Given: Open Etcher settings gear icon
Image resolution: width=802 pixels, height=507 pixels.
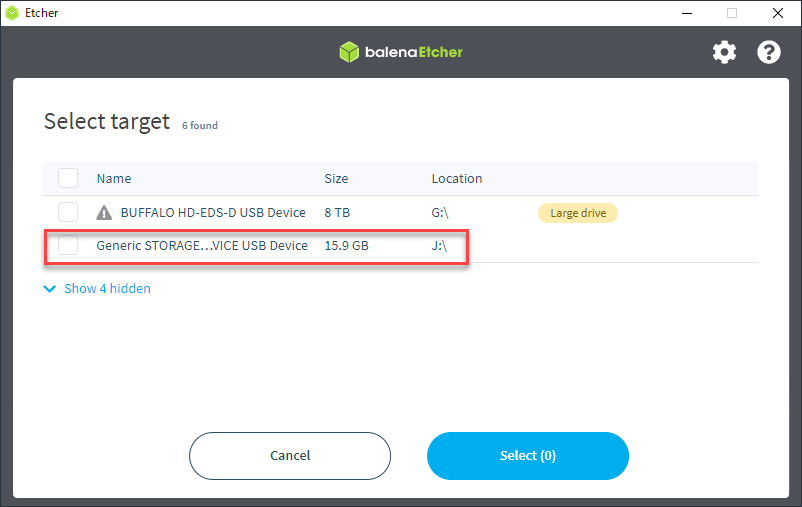Looking at the screenshot, I should pyautogui.click(x=724, y=52).
